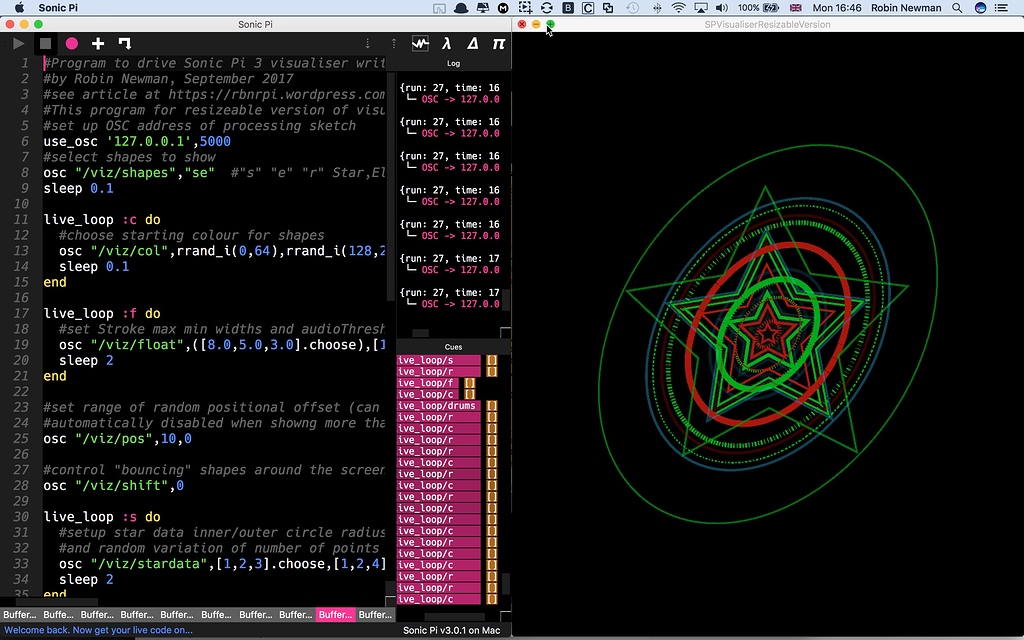Click the Run playback triangle icon

pyautogui.click(x=18, y=43)
